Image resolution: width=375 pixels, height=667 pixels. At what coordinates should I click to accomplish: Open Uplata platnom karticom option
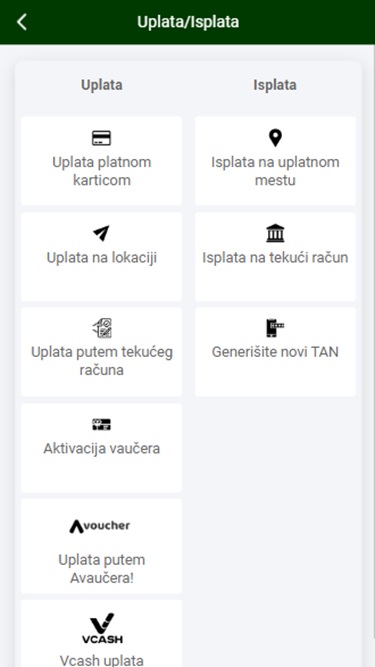102,161
